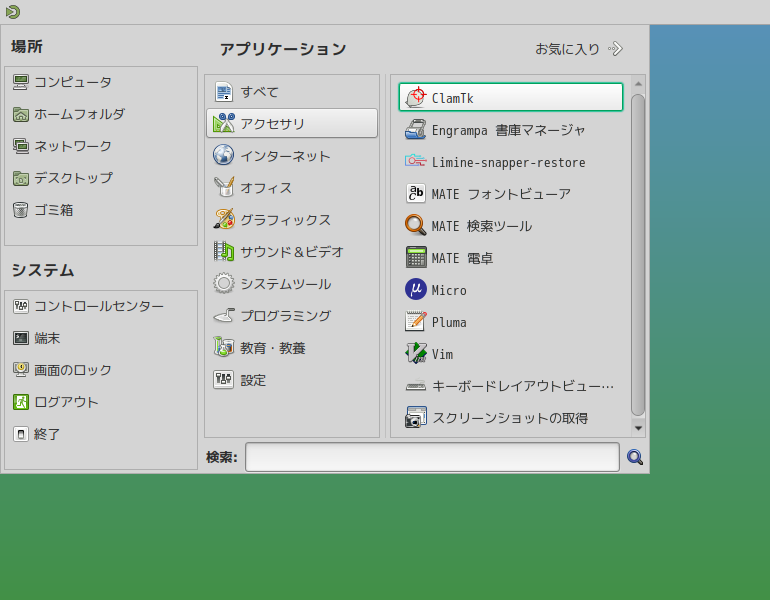Open the コンピュータ computer icon
770x600 pixels.
click(x=21, y=82)
